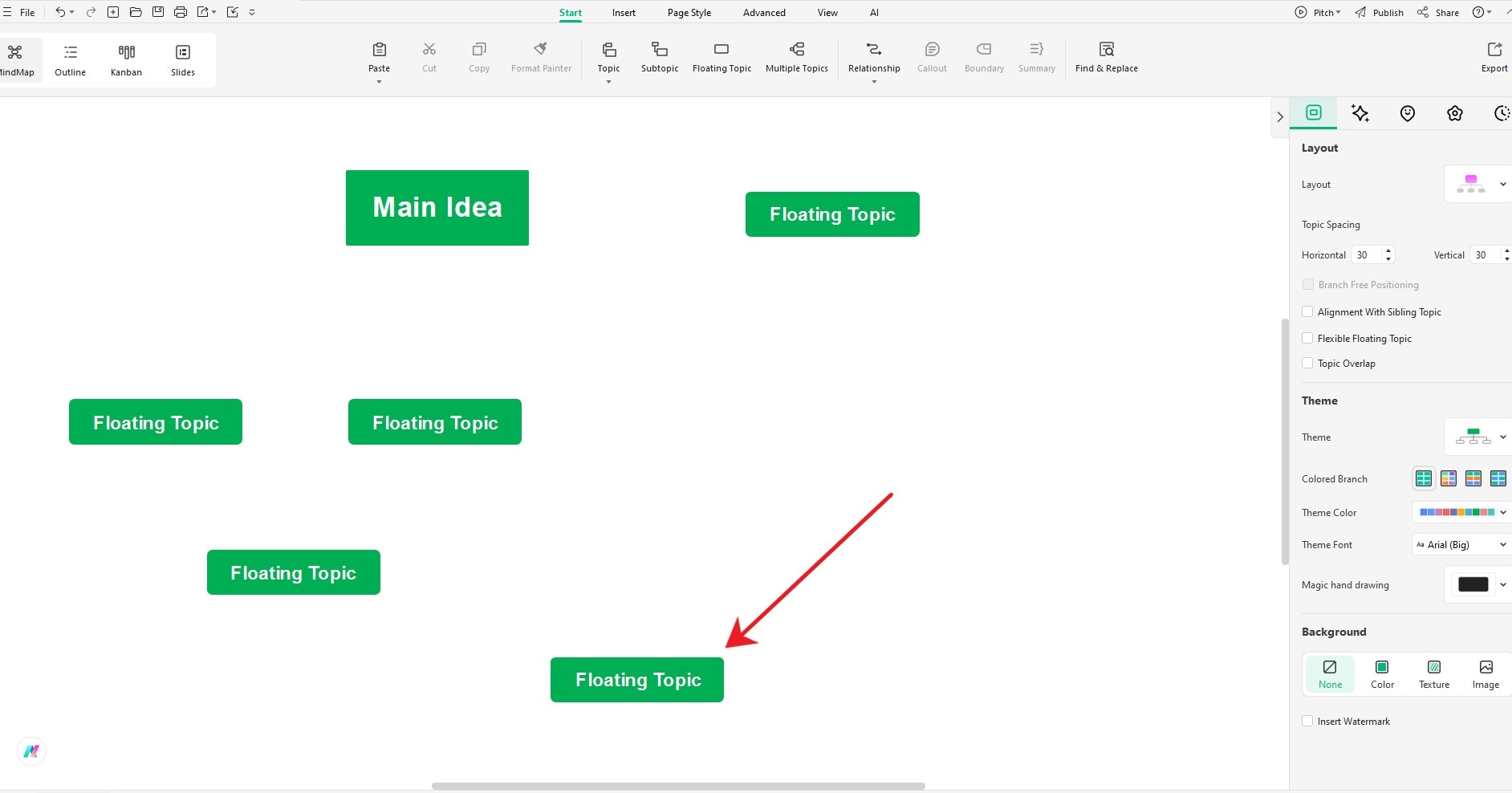Click the Undo arrow icon
This screenshot has width=1512, height=793.
pyautogui.click(x=60, y=12)
